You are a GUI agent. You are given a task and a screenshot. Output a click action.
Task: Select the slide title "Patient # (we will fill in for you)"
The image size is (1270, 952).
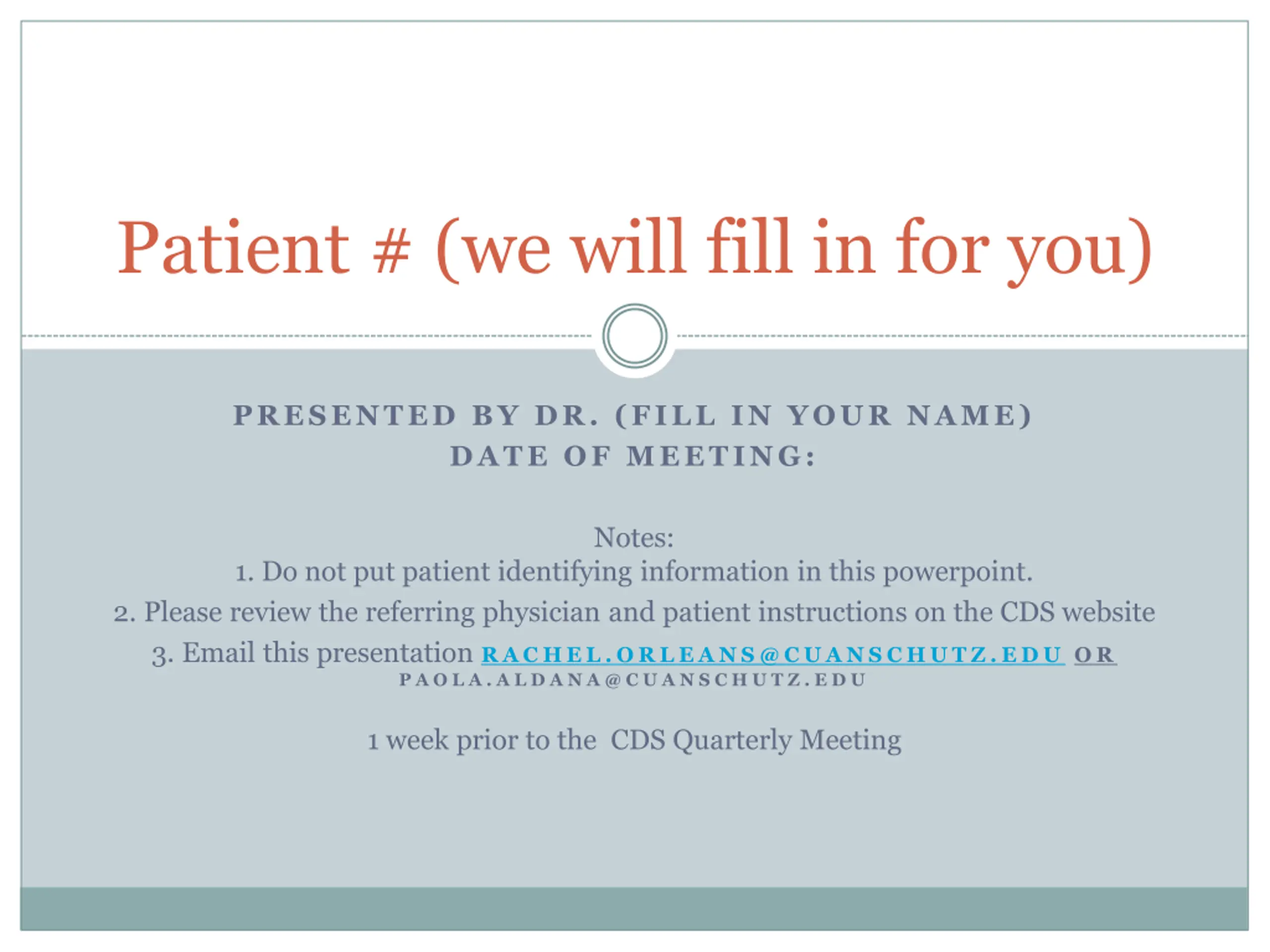point(635,248)
